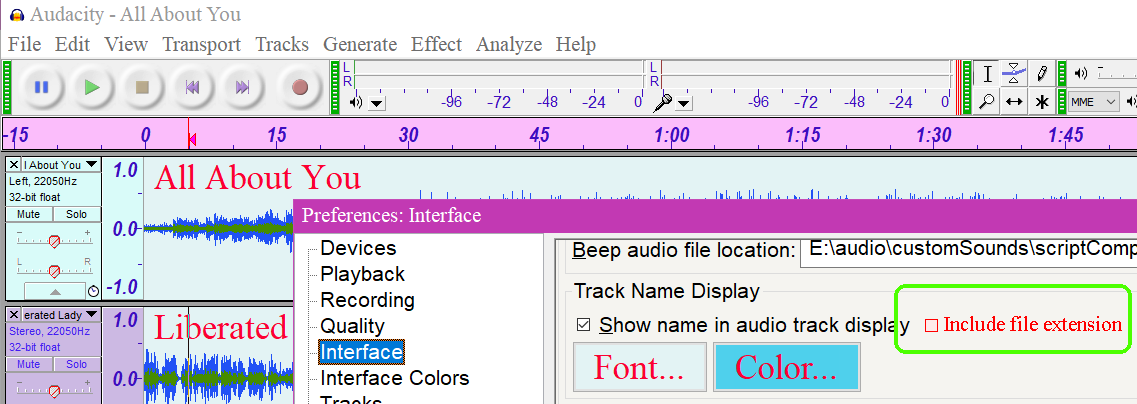Adjust the mixer output volume slider
The image size is (1137, 404).
[x=1117, y=73]
